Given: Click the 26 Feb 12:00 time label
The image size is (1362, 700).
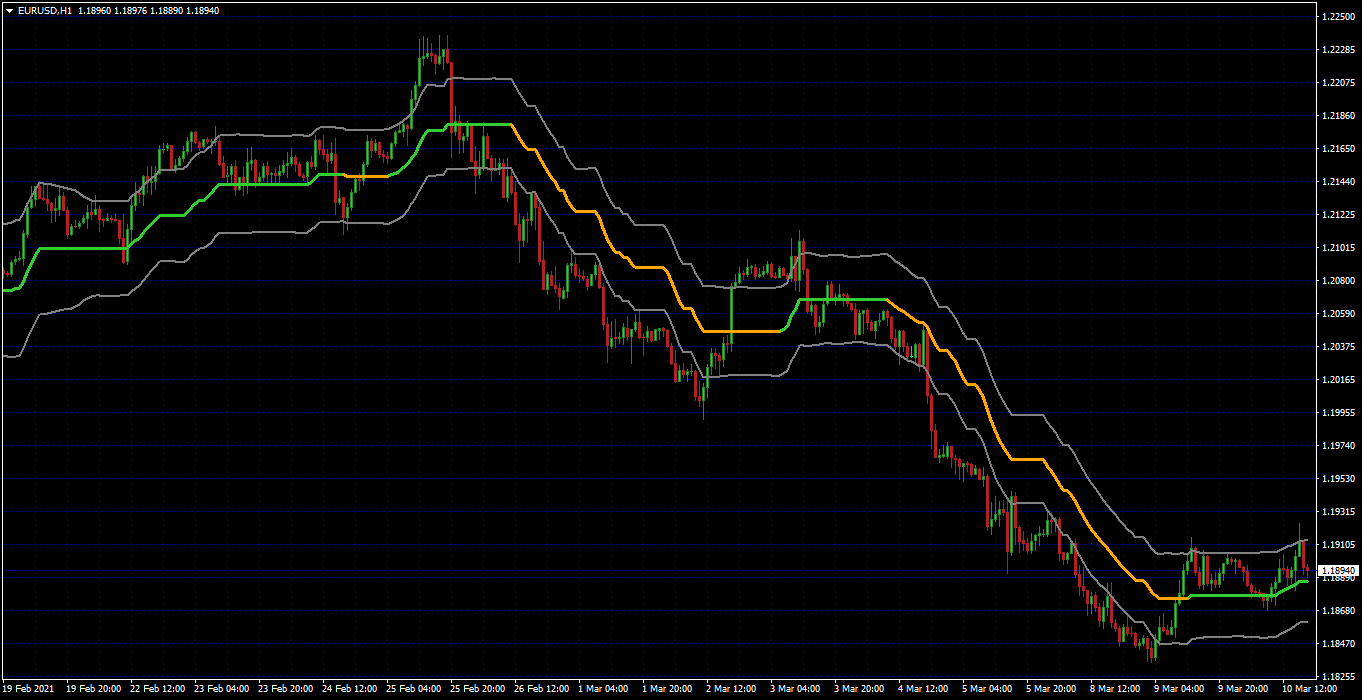Looking at the screenshot, I should (x=541, y=689).
